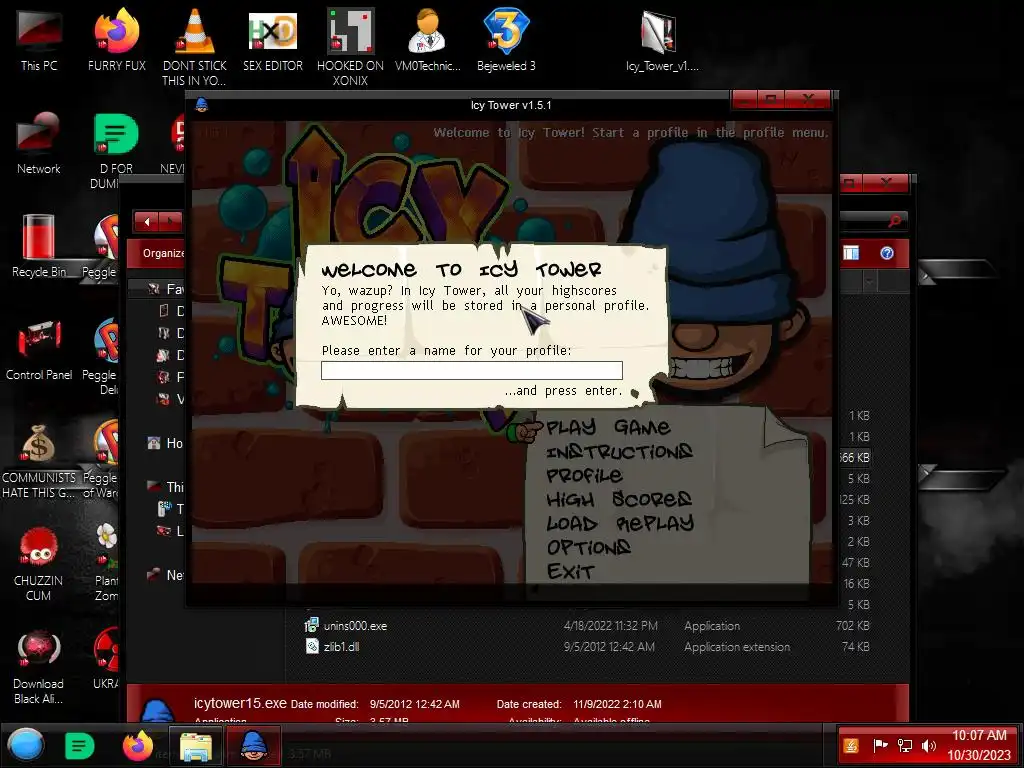The image size is (1024, 768).
Task: Open the D FOR DUMI desktop icon
Action: pos(115,150)
